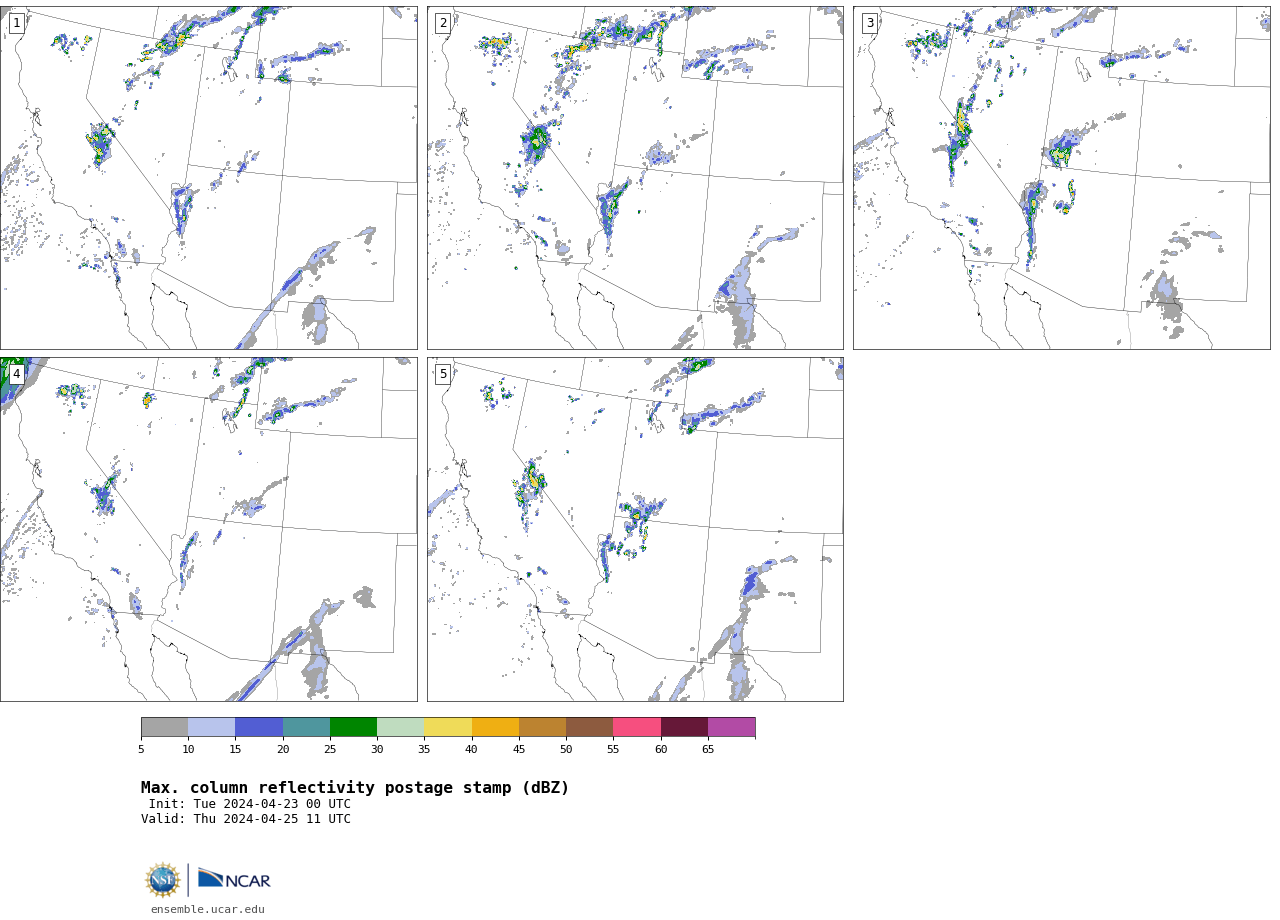Click the orange 40-45 dBZ swatch
1280x920 pixels.
coord(495,727)
